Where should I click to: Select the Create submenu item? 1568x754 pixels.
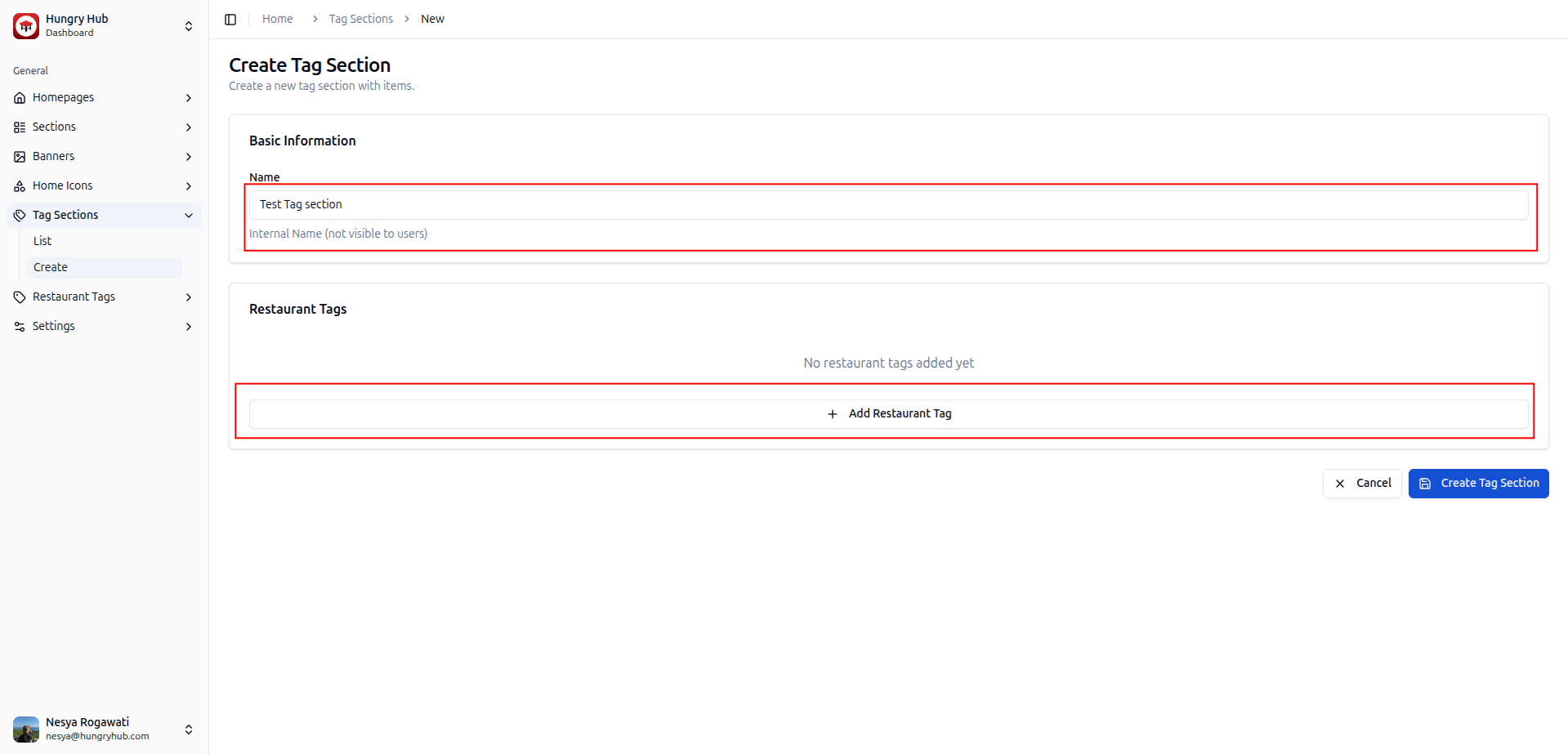[51, 267]
